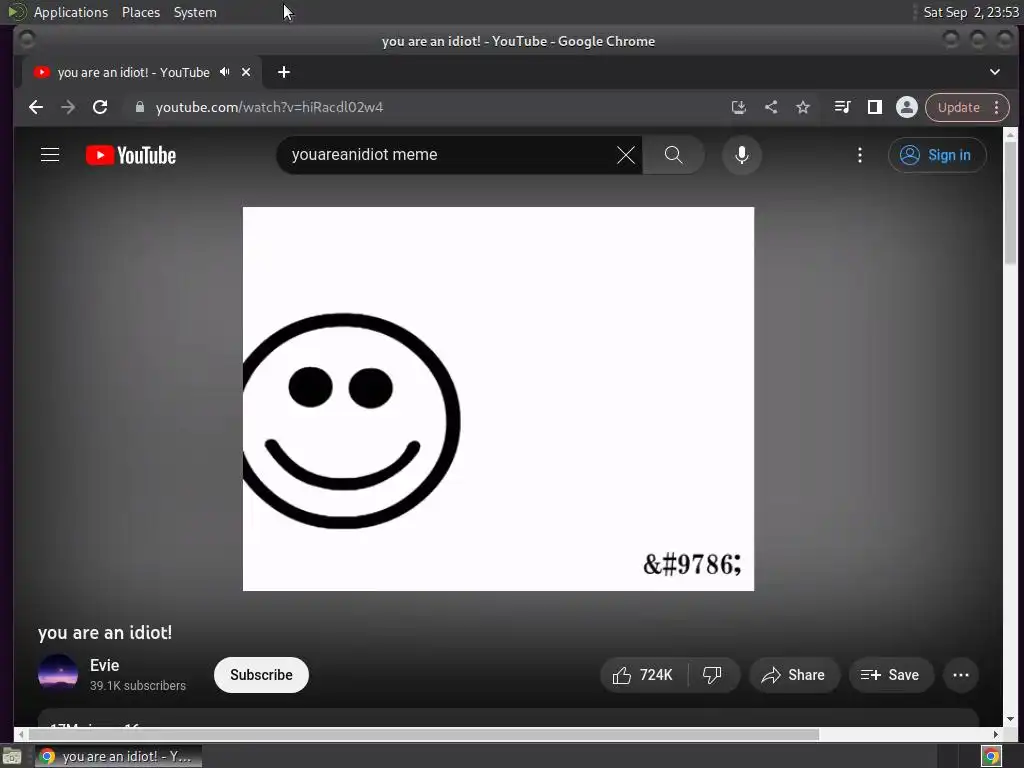Viewport: 1024px width, 768px height.
Task: Click show desktop icon in bottom panel
Action: tap(12, 756)
